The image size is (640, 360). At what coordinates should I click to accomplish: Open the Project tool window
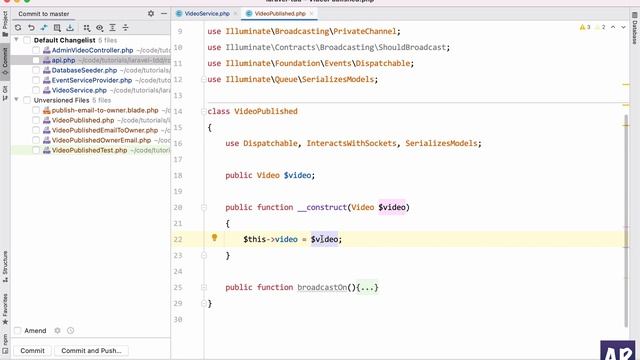pyautogui.click(x=5, y=24)
